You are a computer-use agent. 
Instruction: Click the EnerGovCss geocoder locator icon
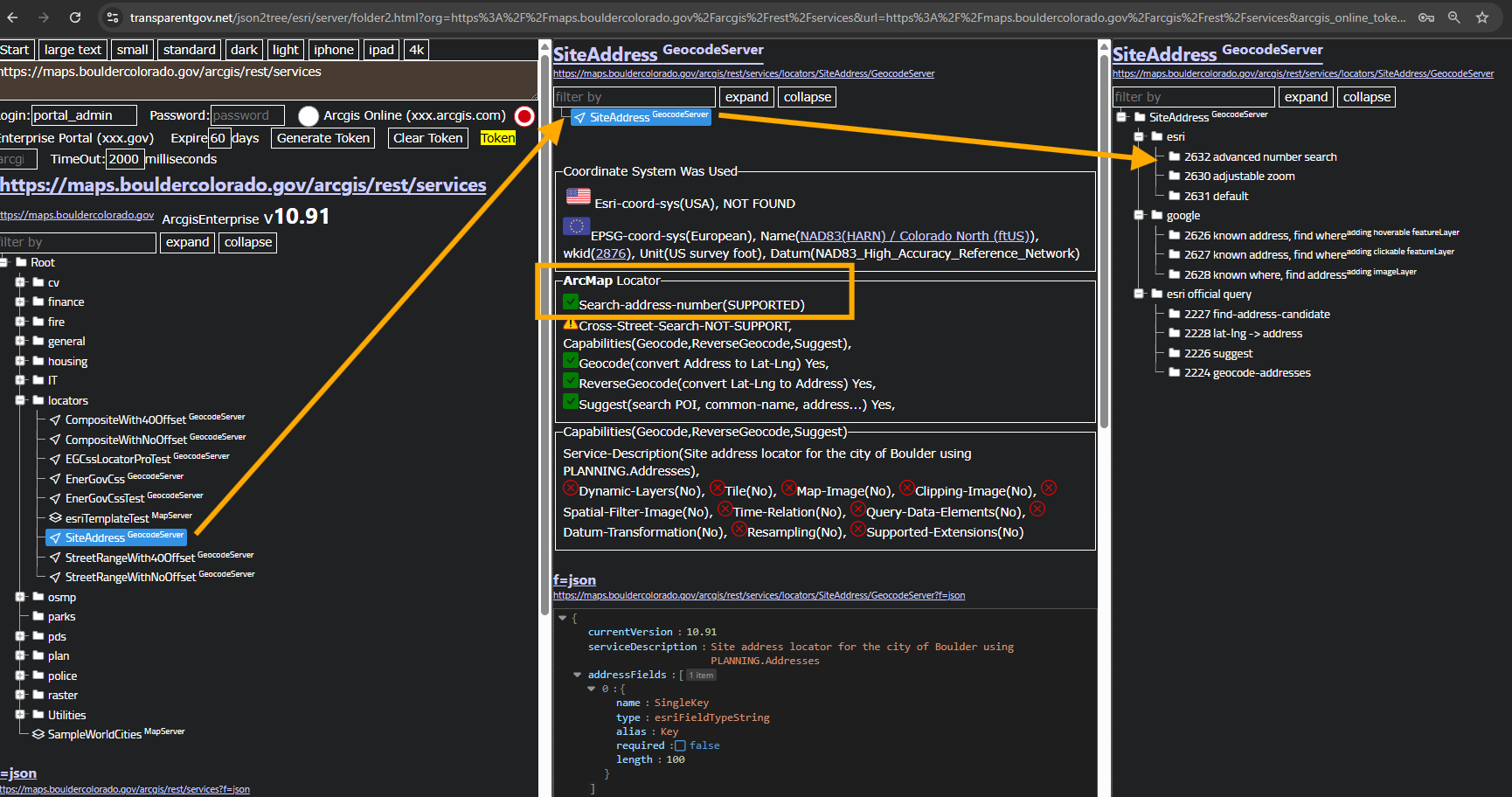click(x=55, y=479)
